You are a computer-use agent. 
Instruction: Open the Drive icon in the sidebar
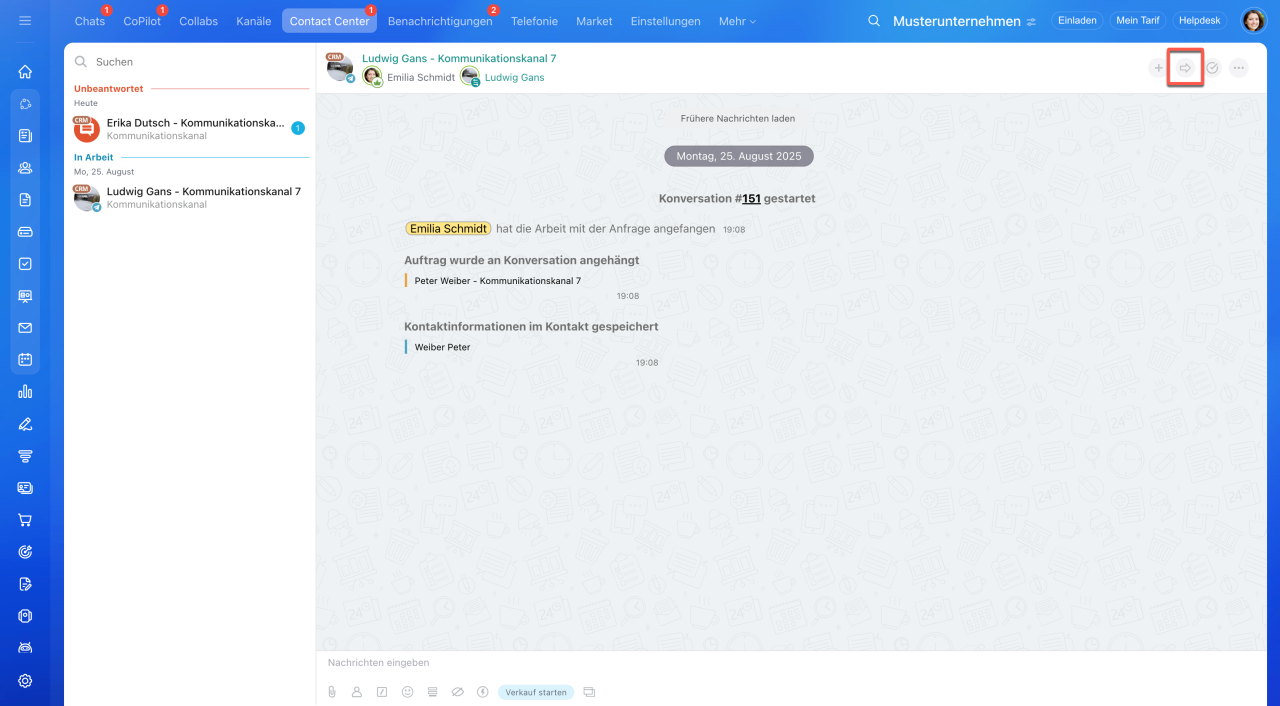[x=25, y=232]
